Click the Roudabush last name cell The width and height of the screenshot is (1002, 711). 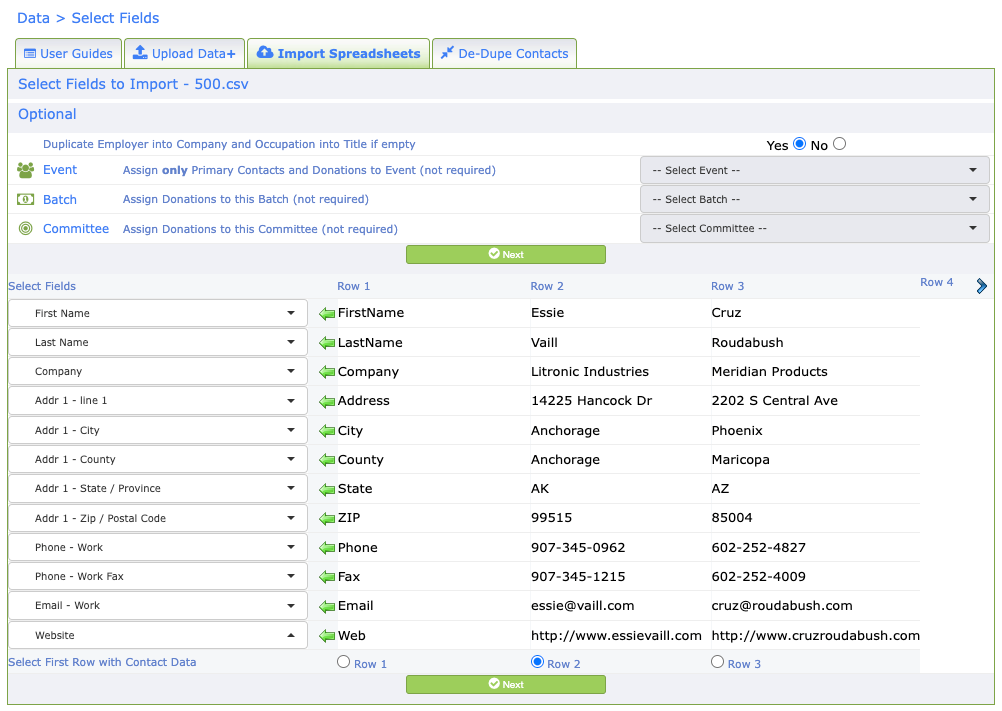tap(747, 342)
